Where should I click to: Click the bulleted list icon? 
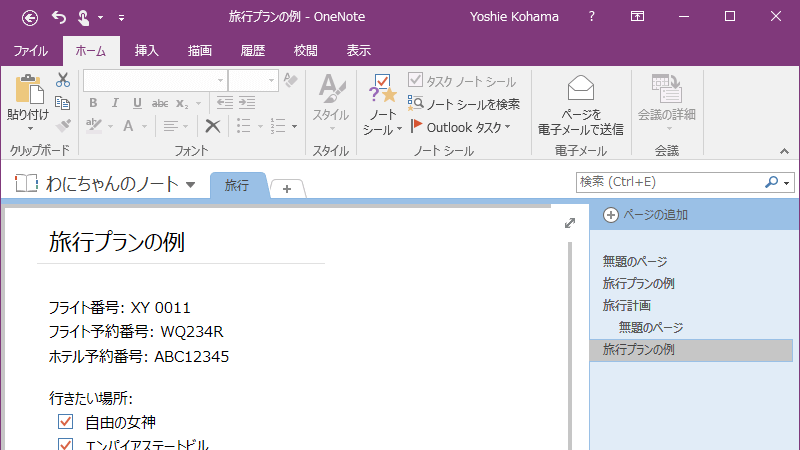tap(244, 126)
